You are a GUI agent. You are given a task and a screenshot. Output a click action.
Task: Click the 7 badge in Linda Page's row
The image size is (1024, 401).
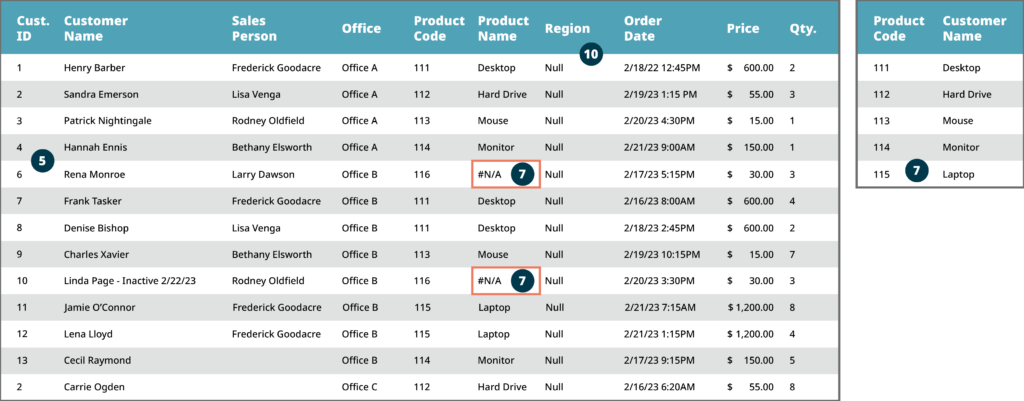[x=522, y=281]
